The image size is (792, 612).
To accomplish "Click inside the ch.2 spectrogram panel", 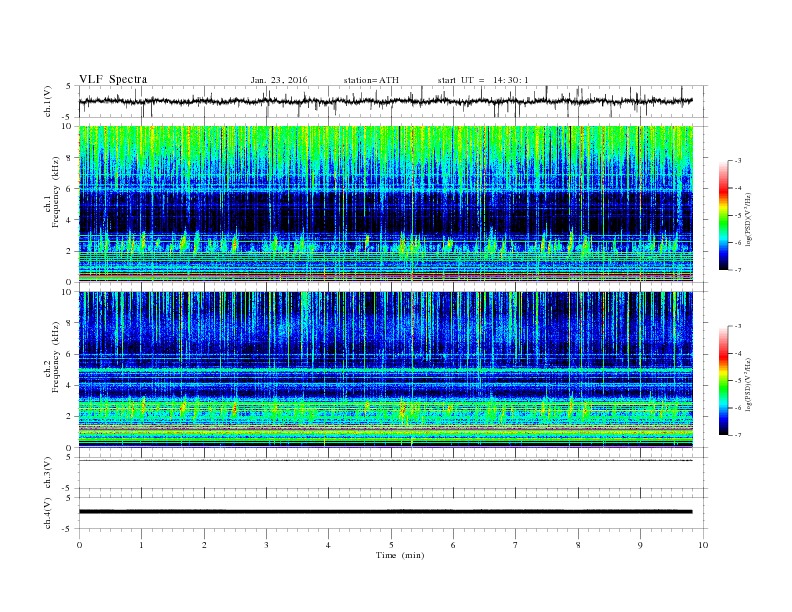I will click(386, 370).
